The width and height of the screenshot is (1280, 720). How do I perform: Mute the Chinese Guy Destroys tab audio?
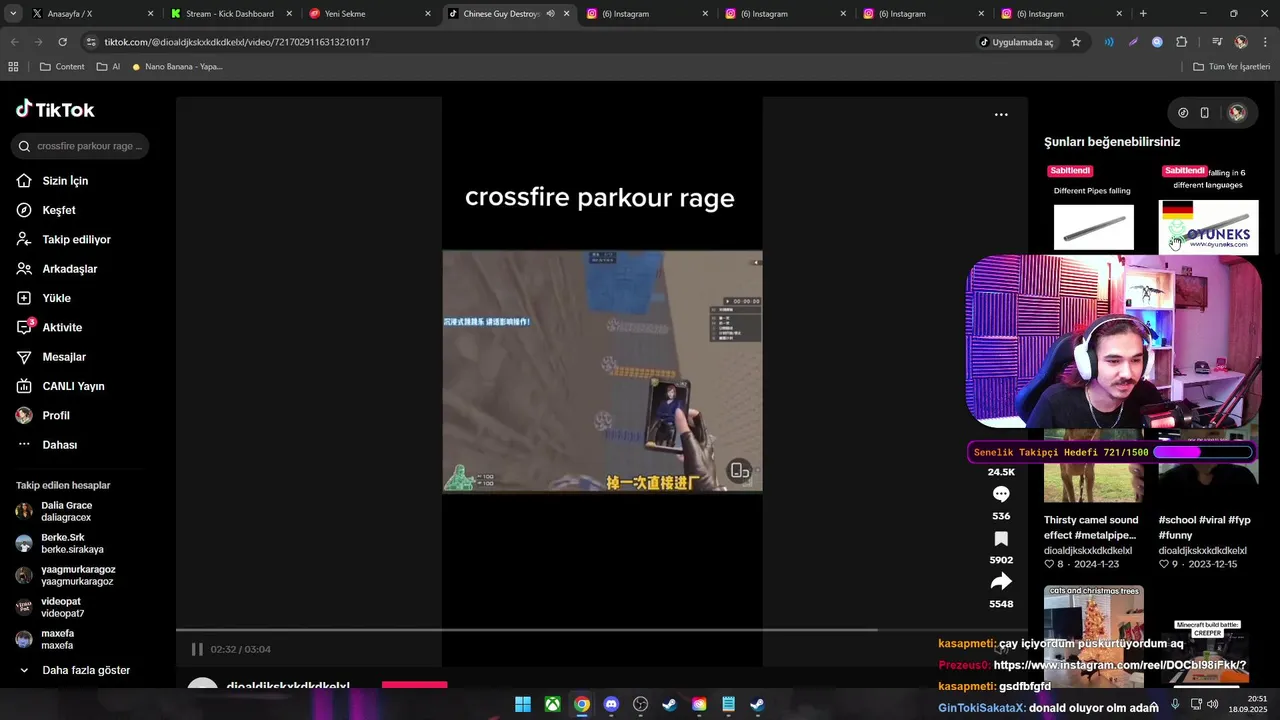click(550, 14)
